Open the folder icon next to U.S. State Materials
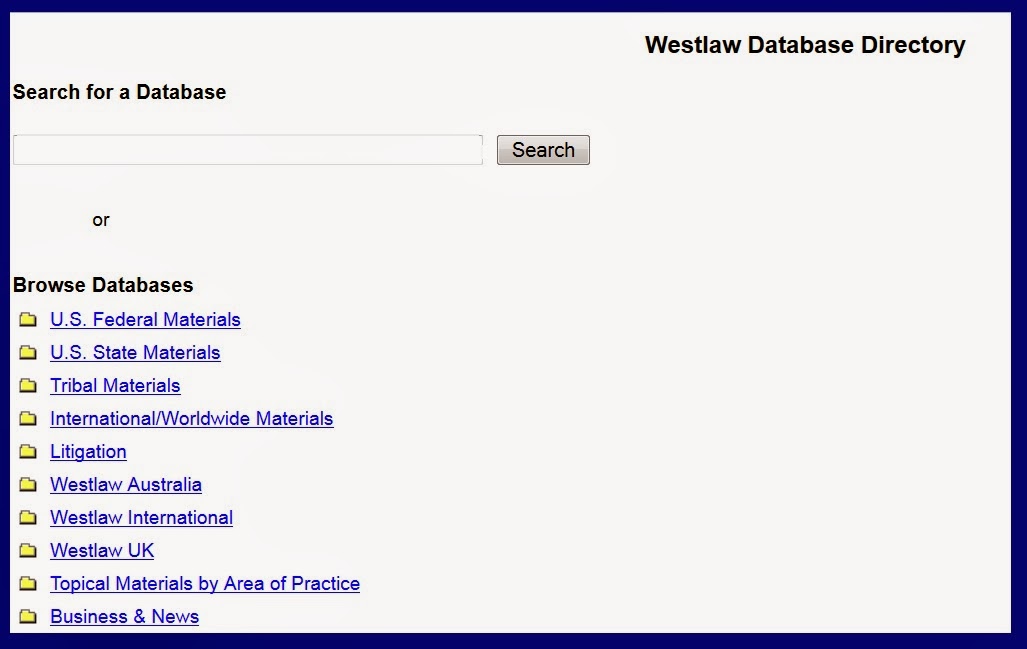The image size is (1027, 649). coord(27,353)
